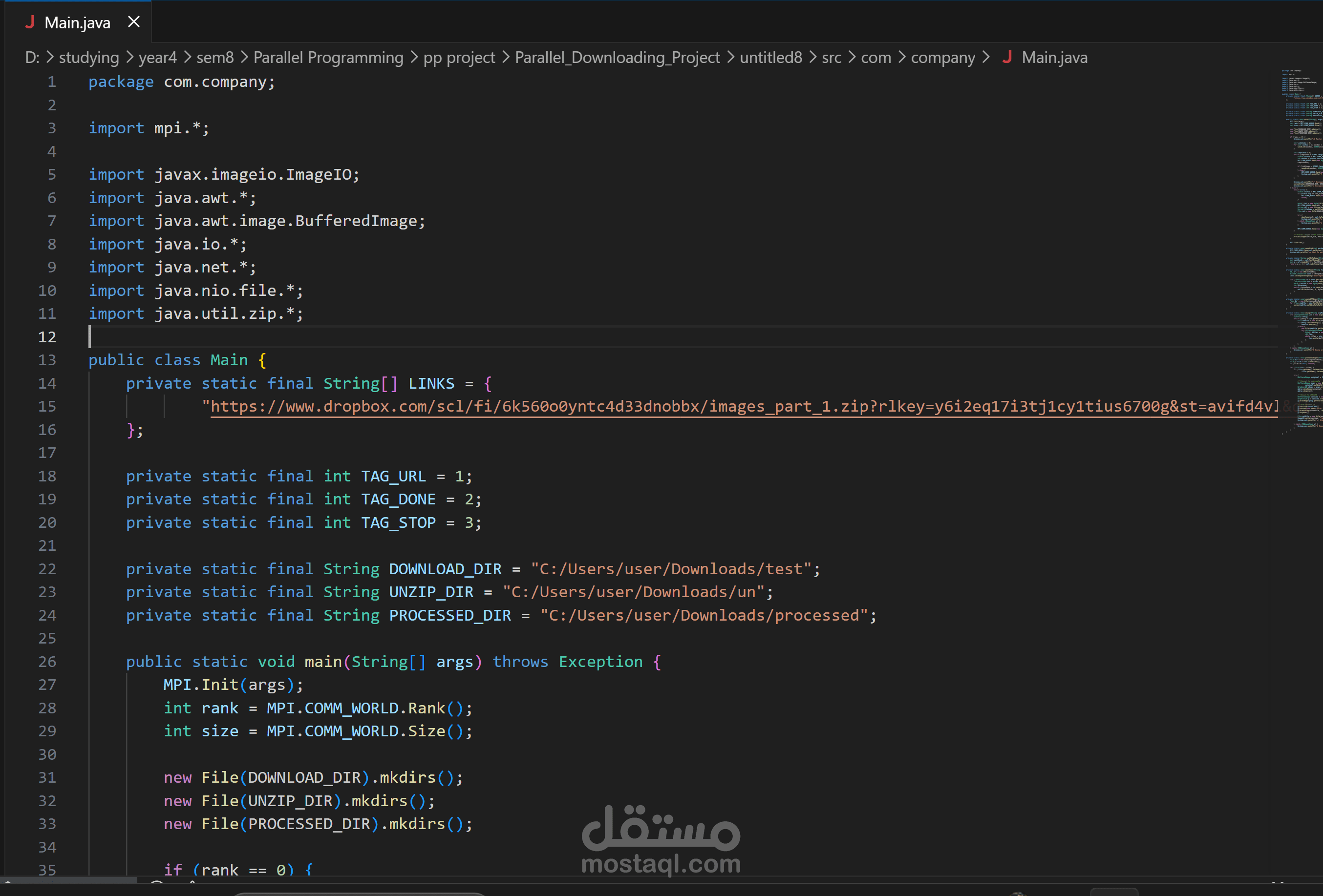Image resolution: width=1323 pixels, height=896 pixels.
Task: Click 'throws' keyword on line 26
Action: (x=520, y=662)
